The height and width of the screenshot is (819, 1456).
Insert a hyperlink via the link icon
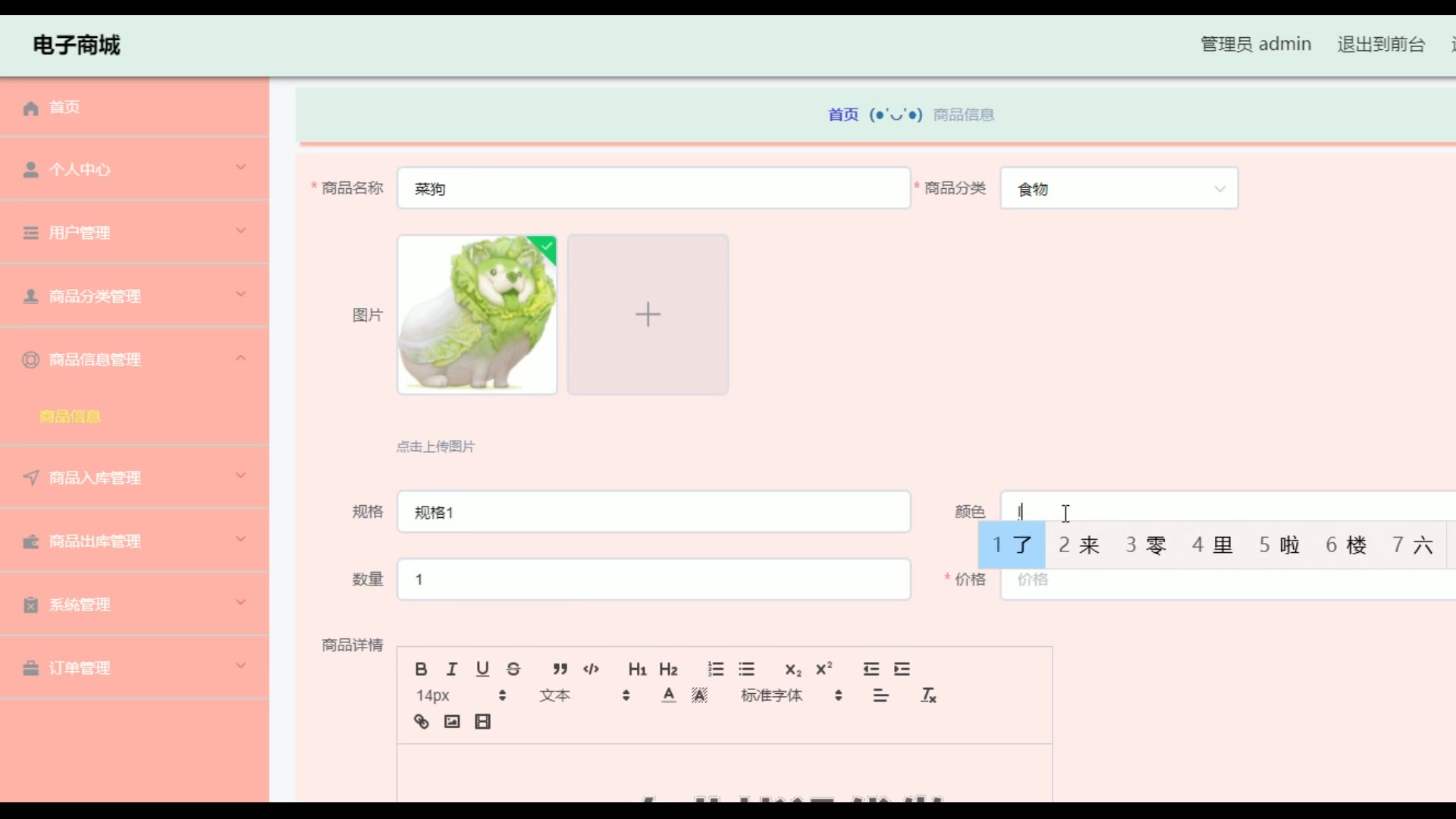[x=421, y=721]
